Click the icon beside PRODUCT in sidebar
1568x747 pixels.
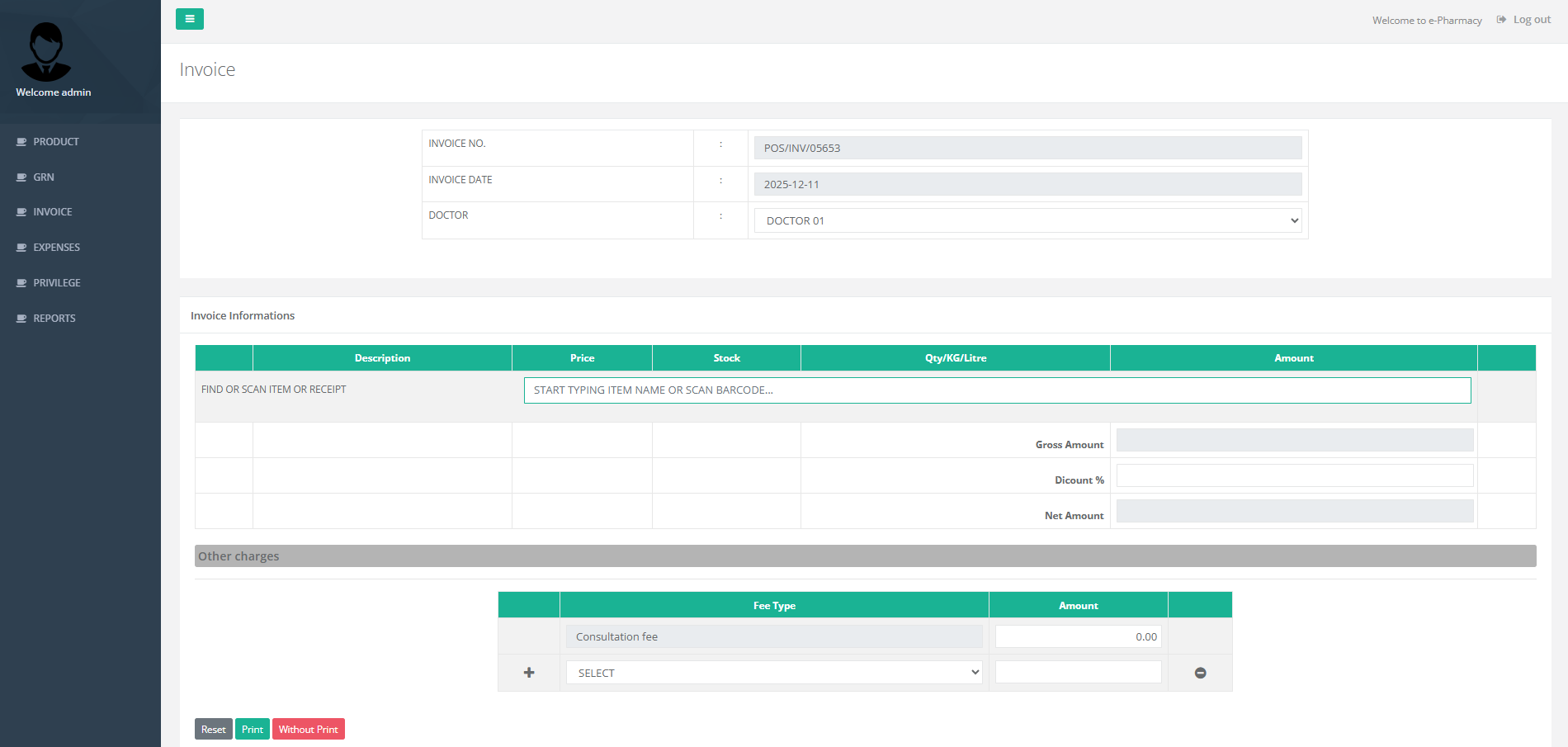click(21, 141)
